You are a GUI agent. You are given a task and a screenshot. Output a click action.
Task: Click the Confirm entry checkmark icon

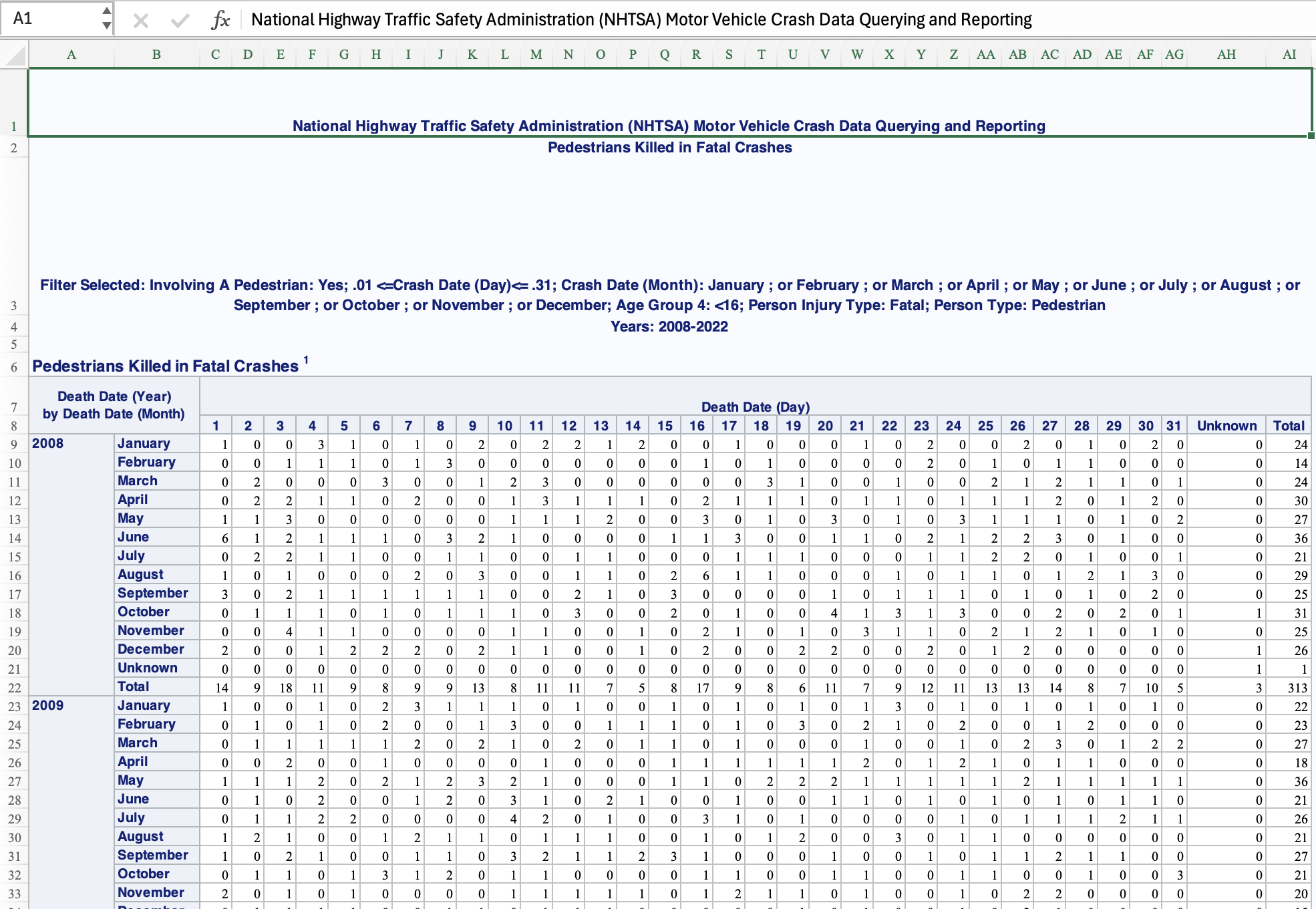click(180, 21)
